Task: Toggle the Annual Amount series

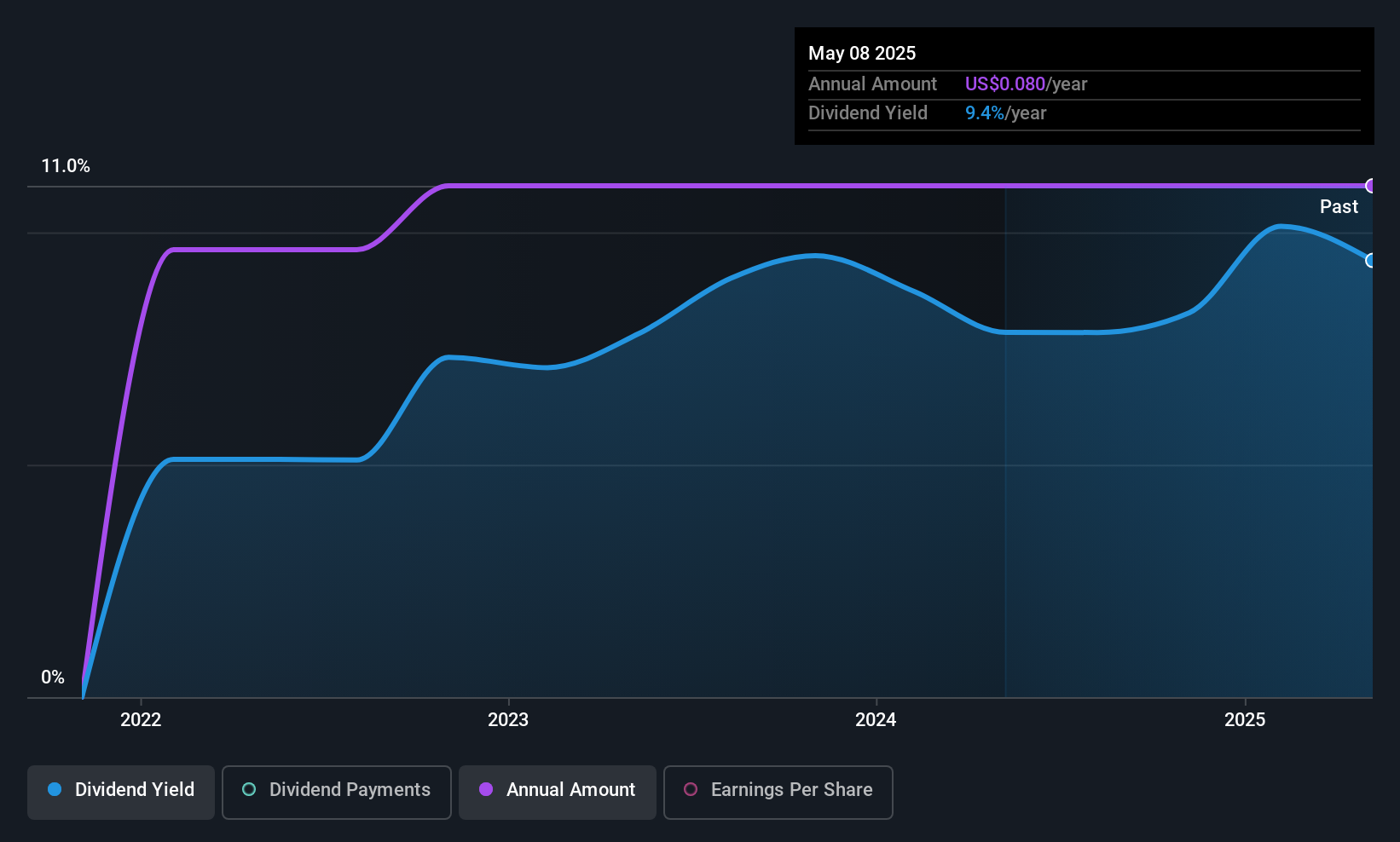Action: pyautogui.click(x=558, y=792)
